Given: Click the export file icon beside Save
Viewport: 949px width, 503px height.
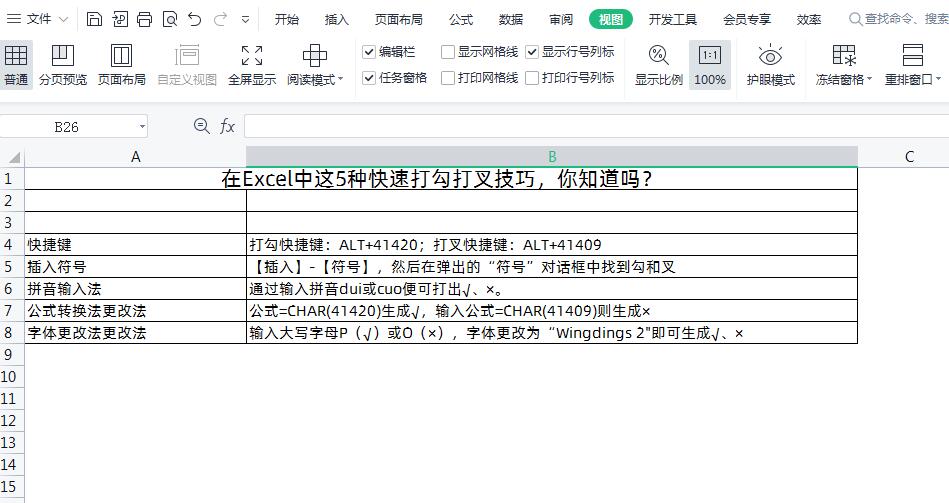Looking at the screenshot, I should (120, 19).
